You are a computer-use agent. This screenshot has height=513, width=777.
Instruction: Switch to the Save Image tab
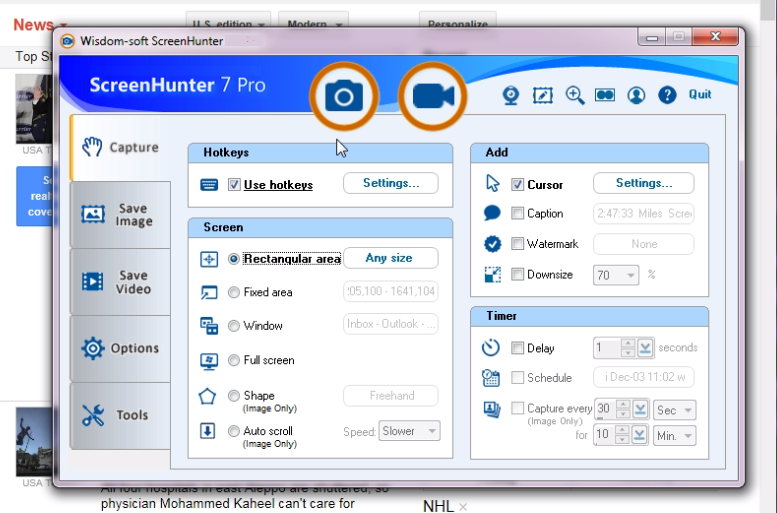pos(120,215)
